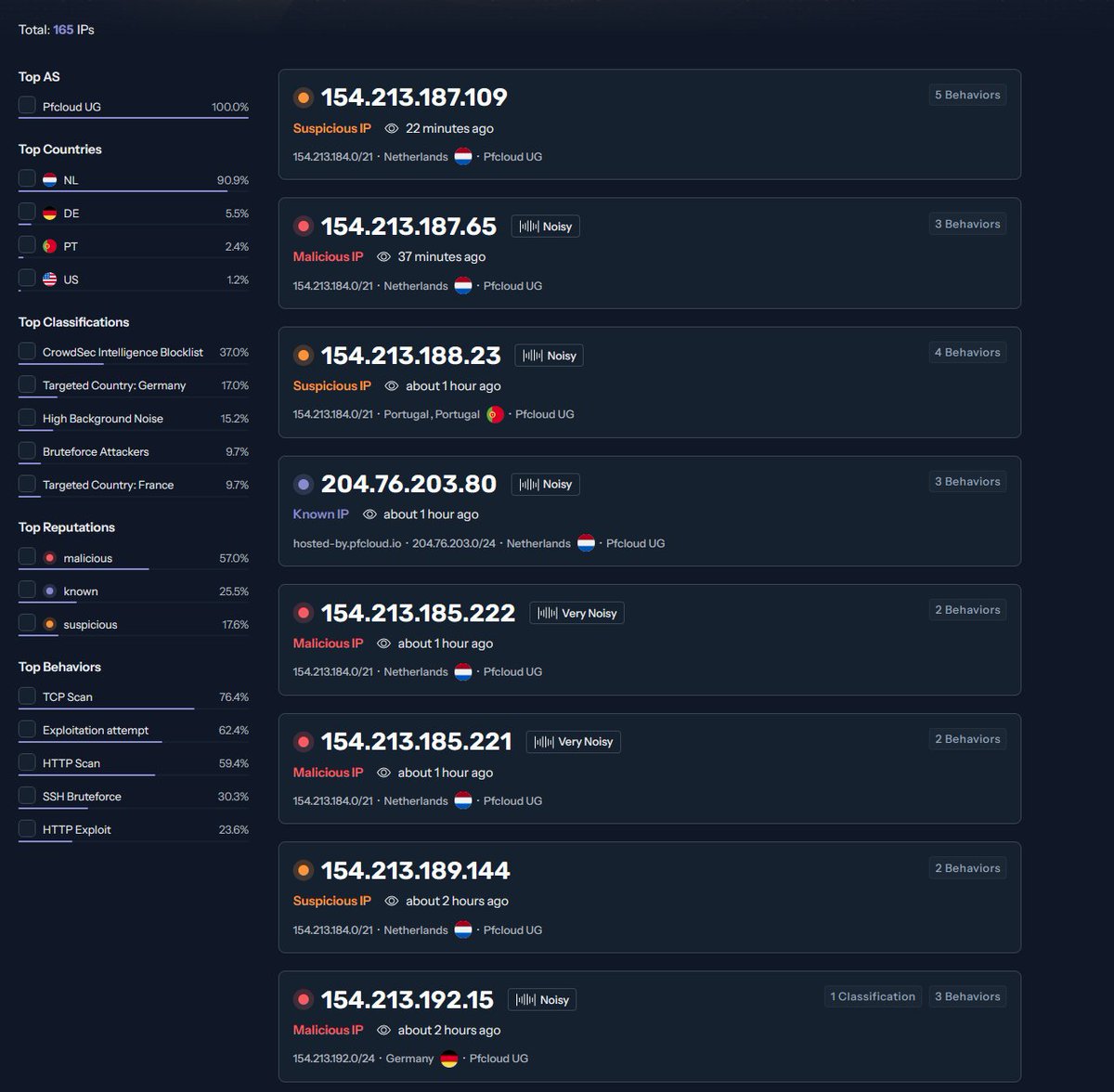The width and height of the screenshot is (1114, 1092).
Task: Click eye icon beside 22 minutes ago
Action: click(392, 128)
